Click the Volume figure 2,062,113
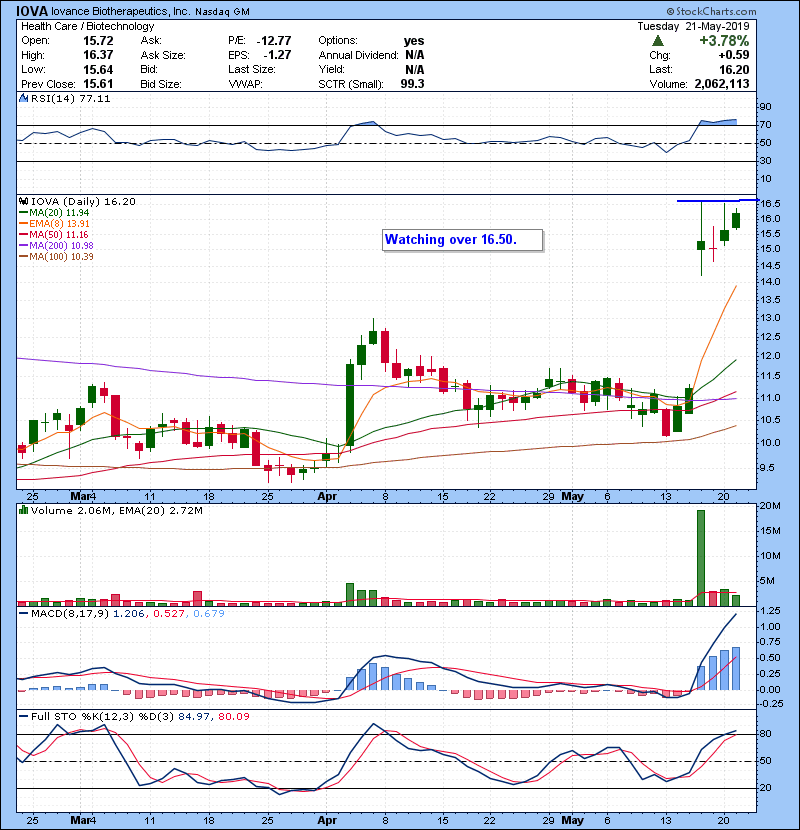800x830 pixels. (722, 84)
